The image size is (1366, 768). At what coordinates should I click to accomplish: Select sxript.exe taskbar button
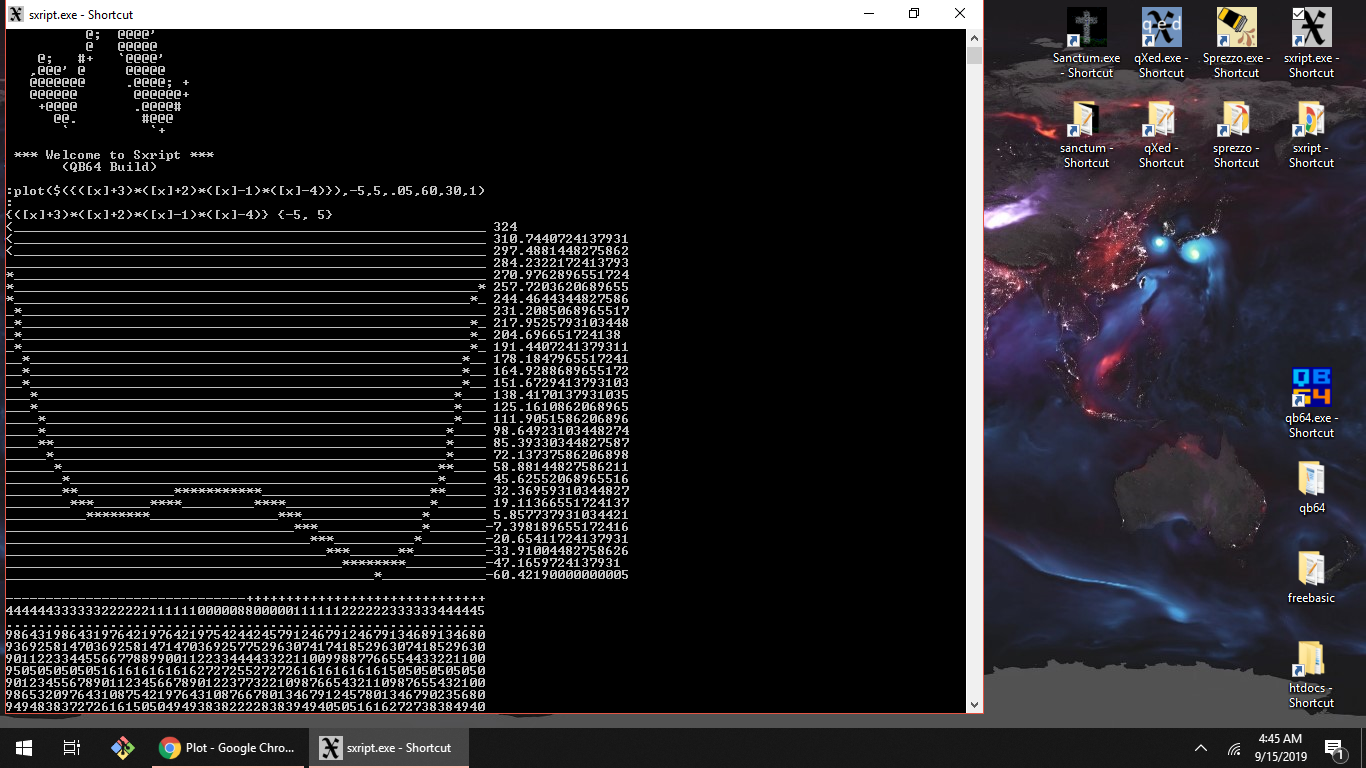(387, 748)
